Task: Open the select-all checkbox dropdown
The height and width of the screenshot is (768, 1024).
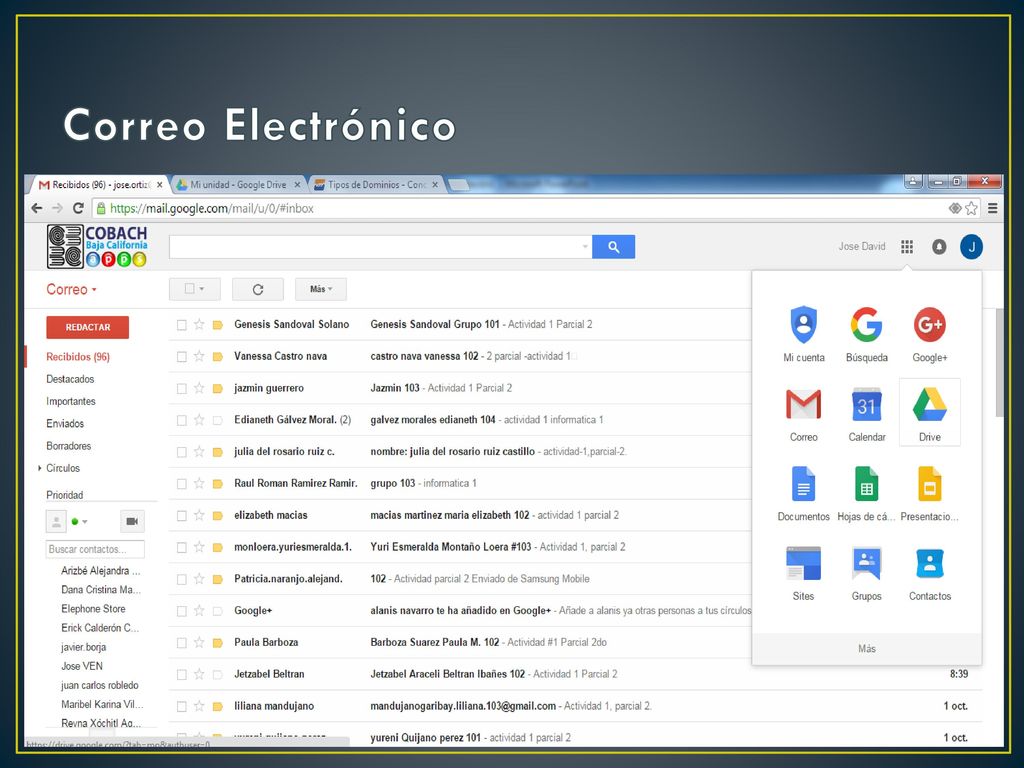Action: pos(195,289)
